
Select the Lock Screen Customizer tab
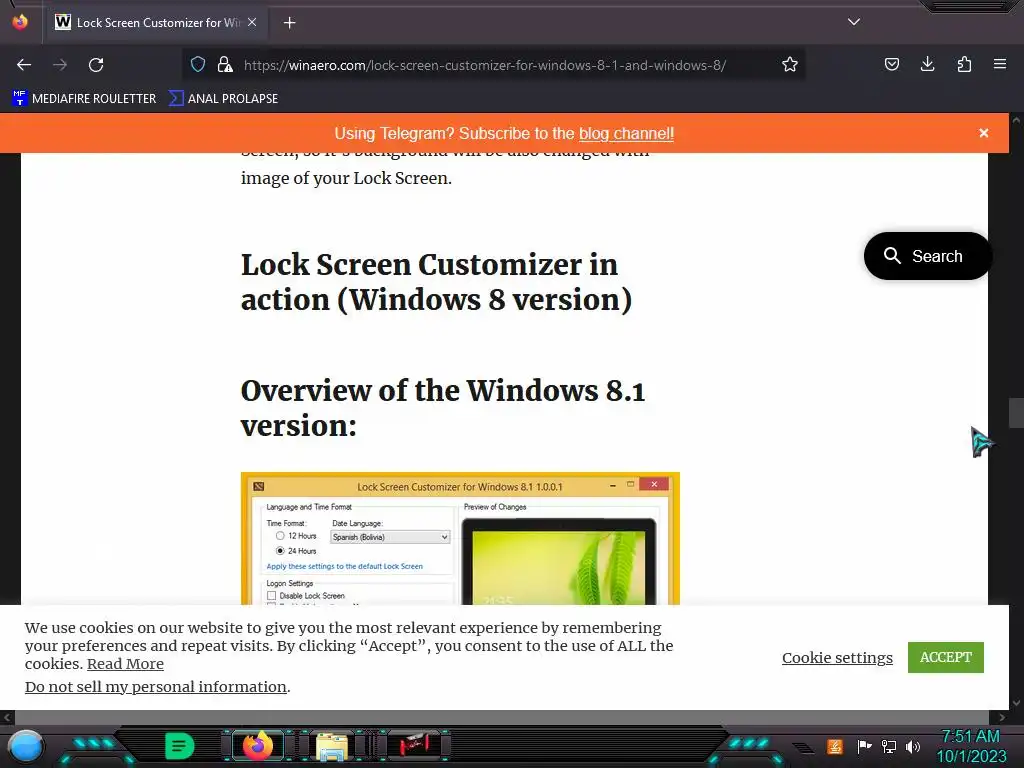[157, 22]
